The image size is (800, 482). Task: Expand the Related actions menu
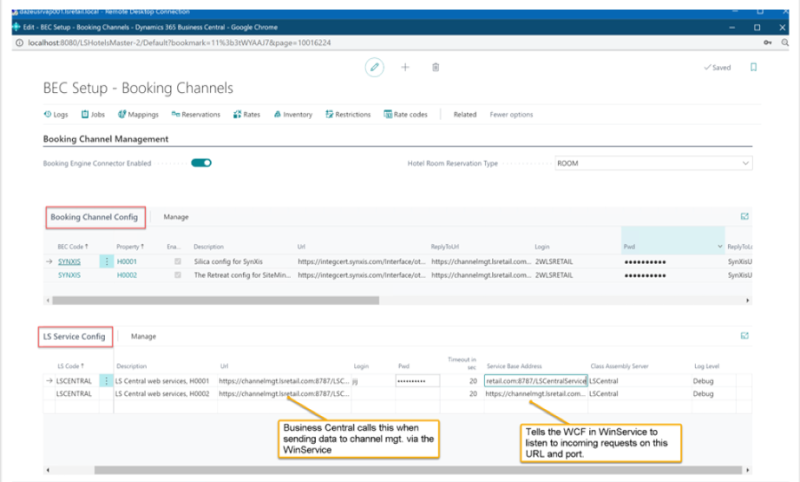coord(465,114)
